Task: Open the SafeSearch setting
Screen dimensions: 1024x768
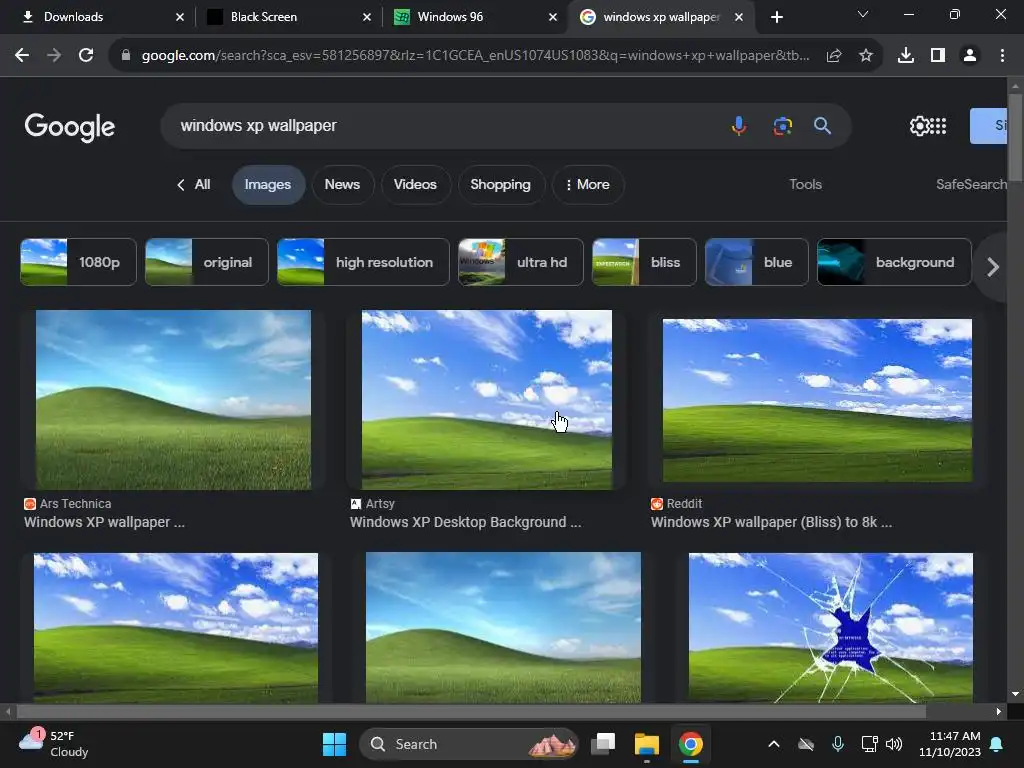Action: pyautogui.click(x=971, y=184)
